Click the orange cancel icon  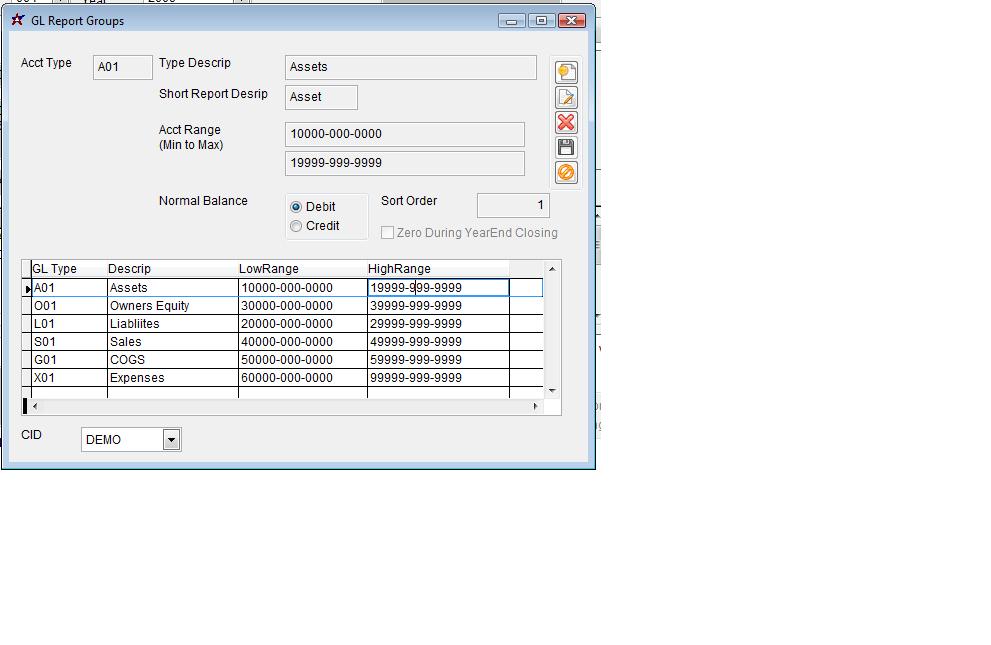566,172
